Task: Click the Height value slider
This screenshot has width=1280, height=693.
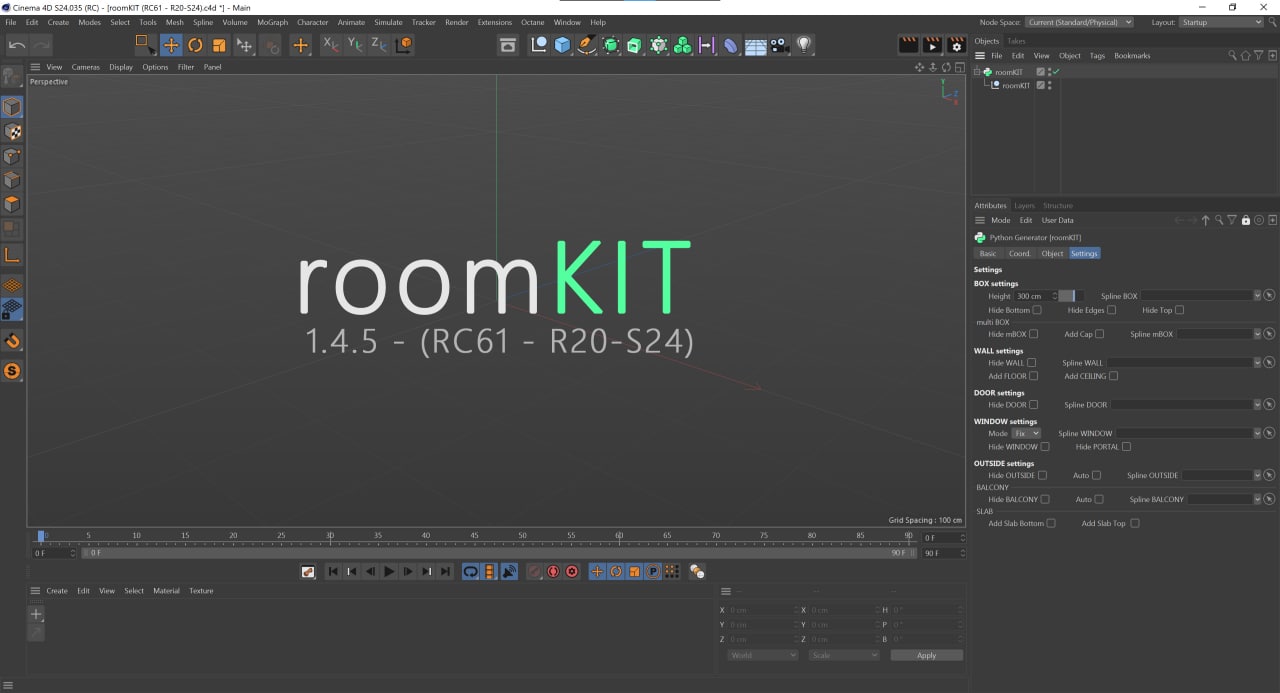Action: (x=1071, y=296)
